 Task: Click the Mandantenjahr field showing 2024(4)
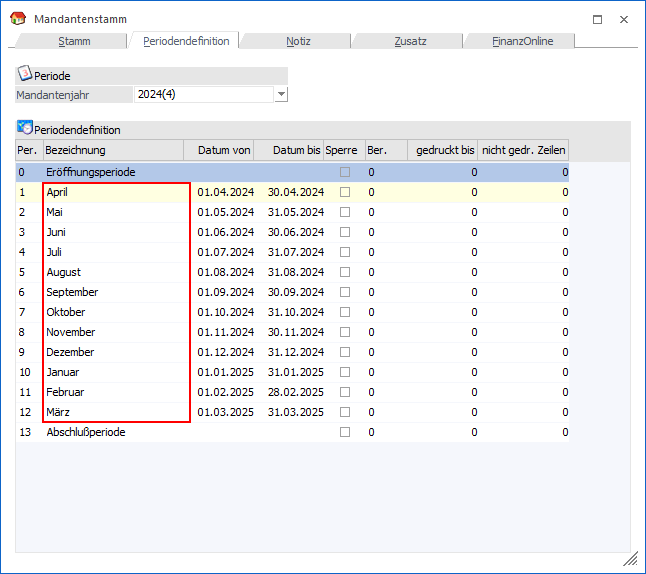pyautogui.click(x=203, y=94)
